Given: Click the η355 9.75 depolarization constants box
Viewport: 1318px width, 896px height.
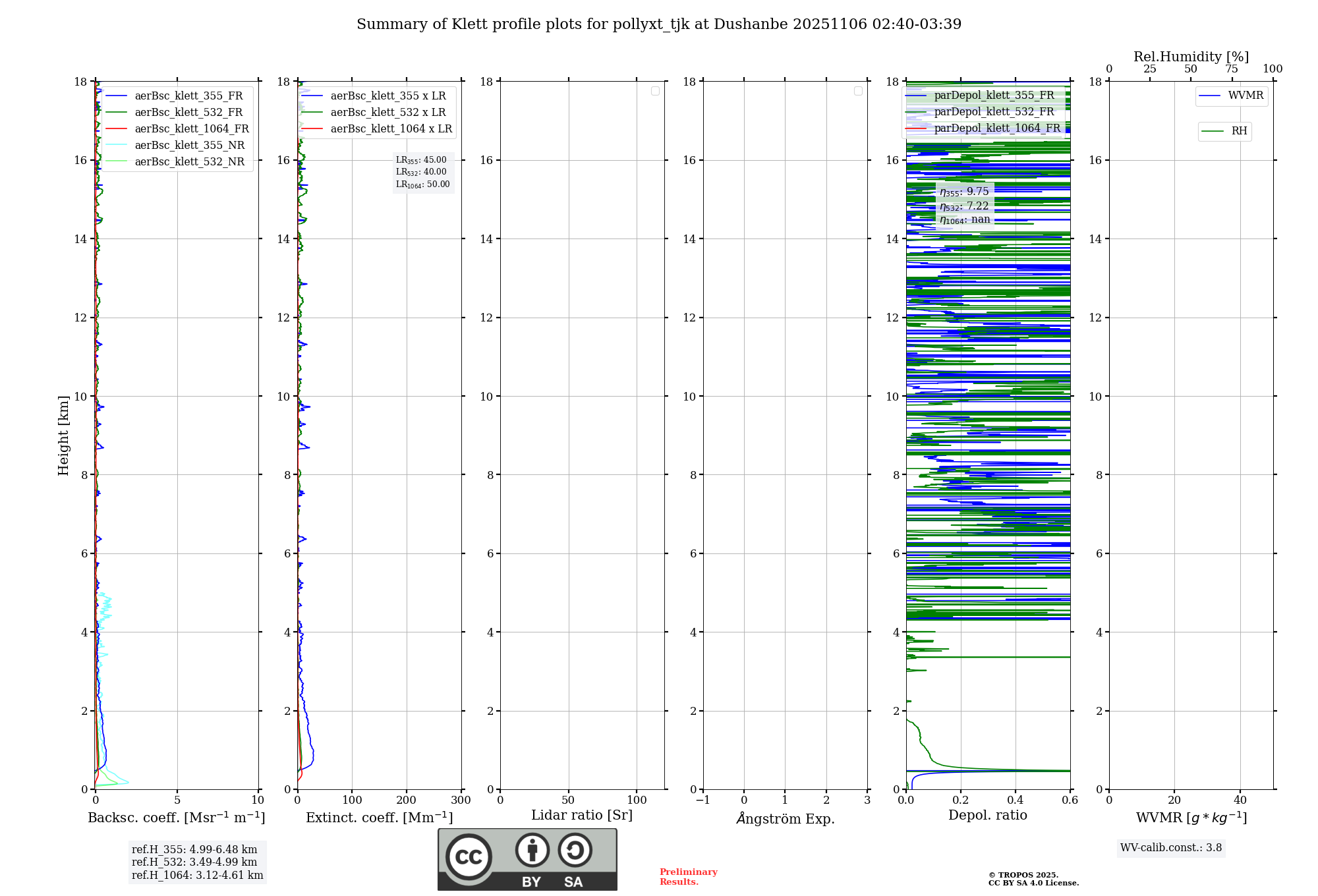Looking at the screenshot, I should pyautogui.click(x=964, y=206).
